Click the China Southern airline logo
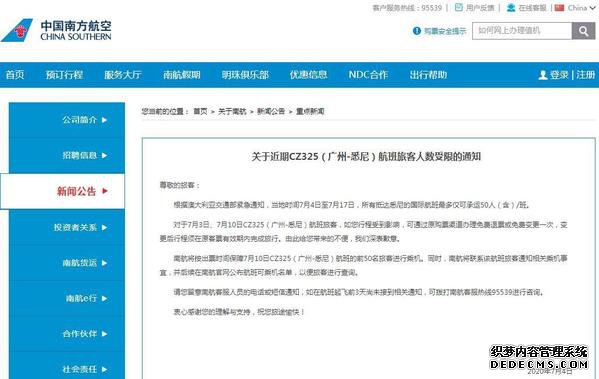Viewport: 599px width, 379px height. (56, 30)
